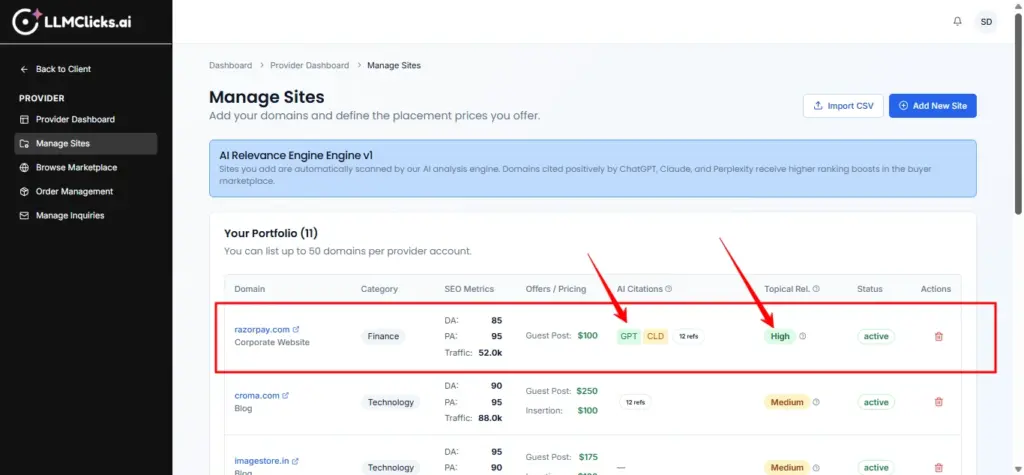The width and height of the screenshot is (1024, 475).
Task: Open the SD user avatar menu
Action: (x=986, y=21)
